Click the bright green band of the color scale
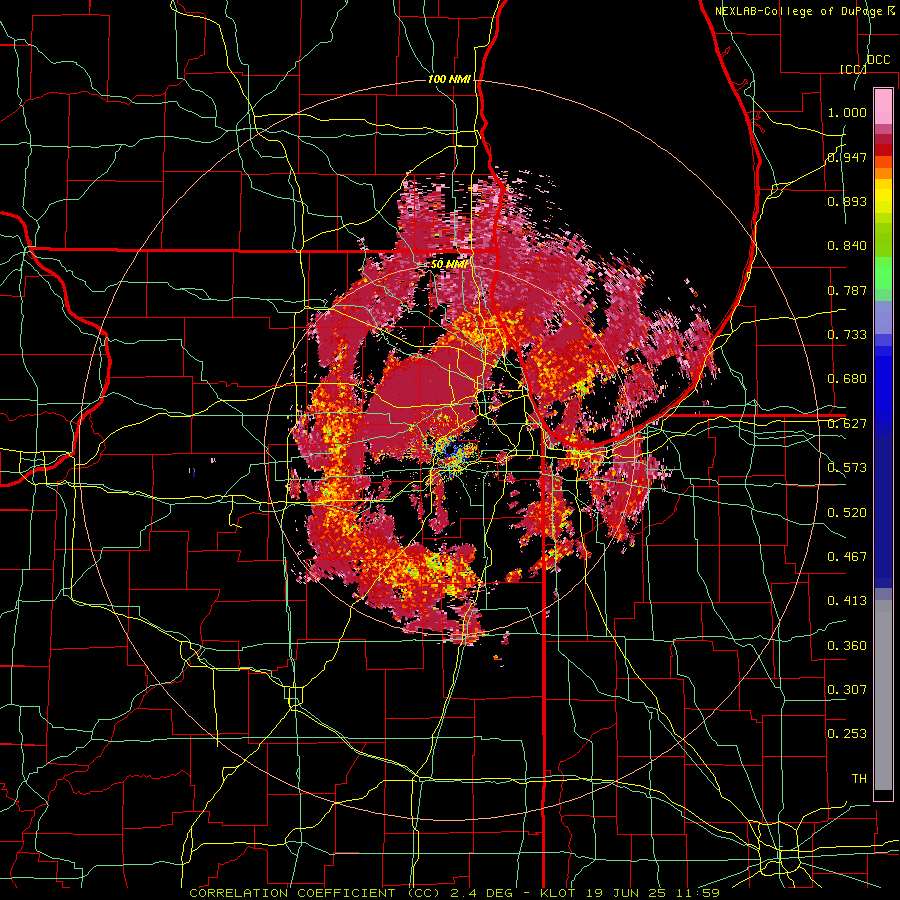This screenshot has height=900, width=900. [x=883, y=273]
